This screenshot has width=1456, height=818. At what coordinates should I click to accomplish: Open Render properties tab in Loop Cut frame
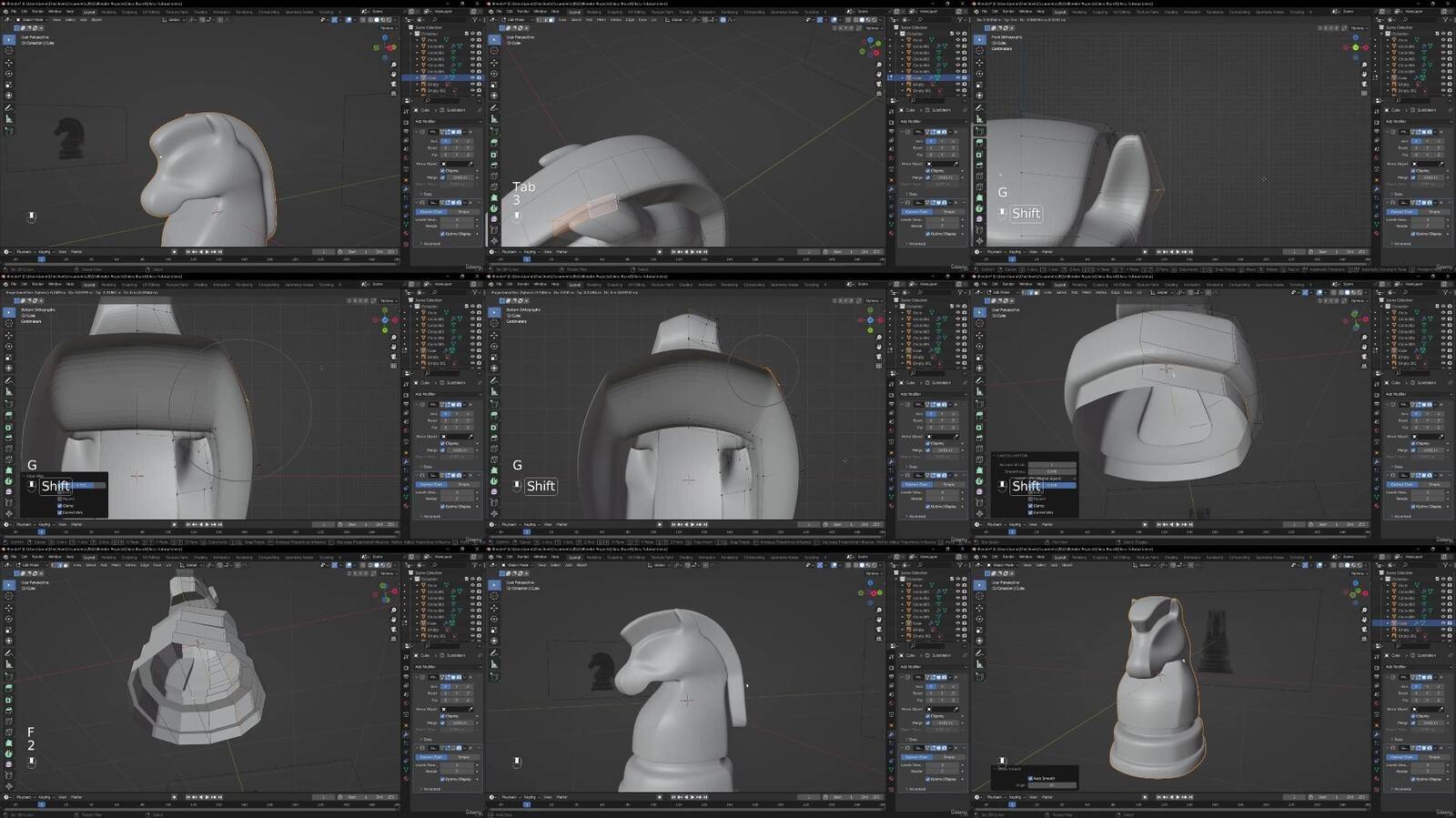[x=1377, y=395]
